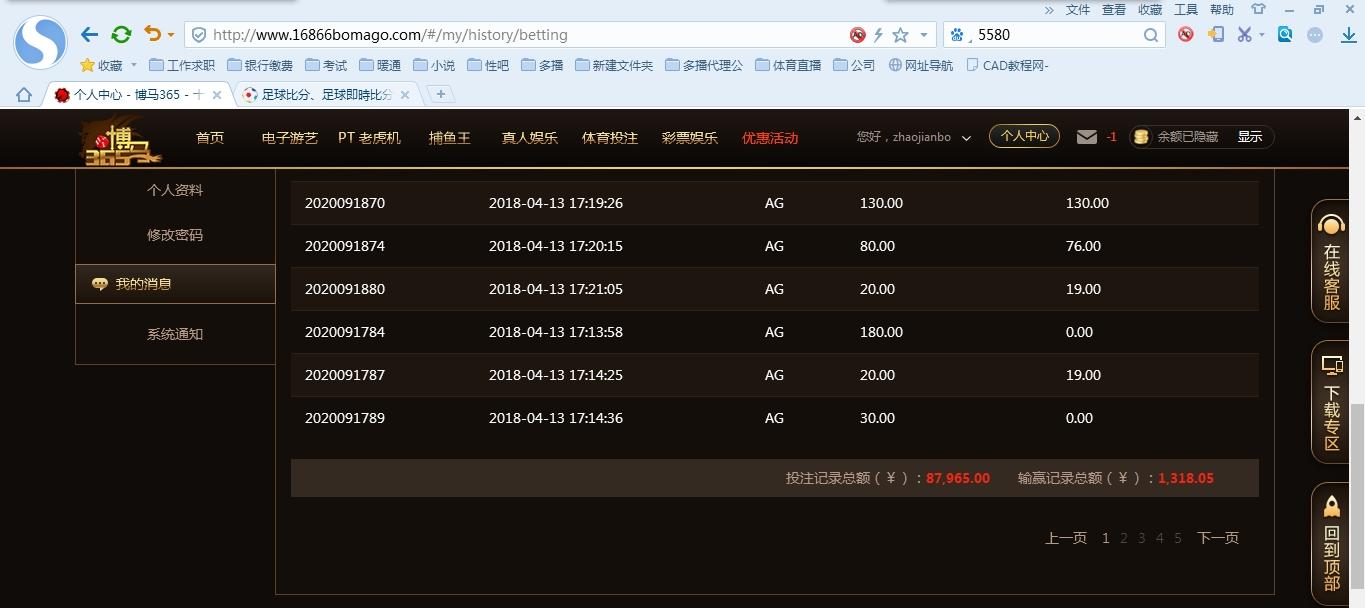Bookmark page with the star icon
The width and height of the screenshot is (1365, 608).
pos(900,35)
